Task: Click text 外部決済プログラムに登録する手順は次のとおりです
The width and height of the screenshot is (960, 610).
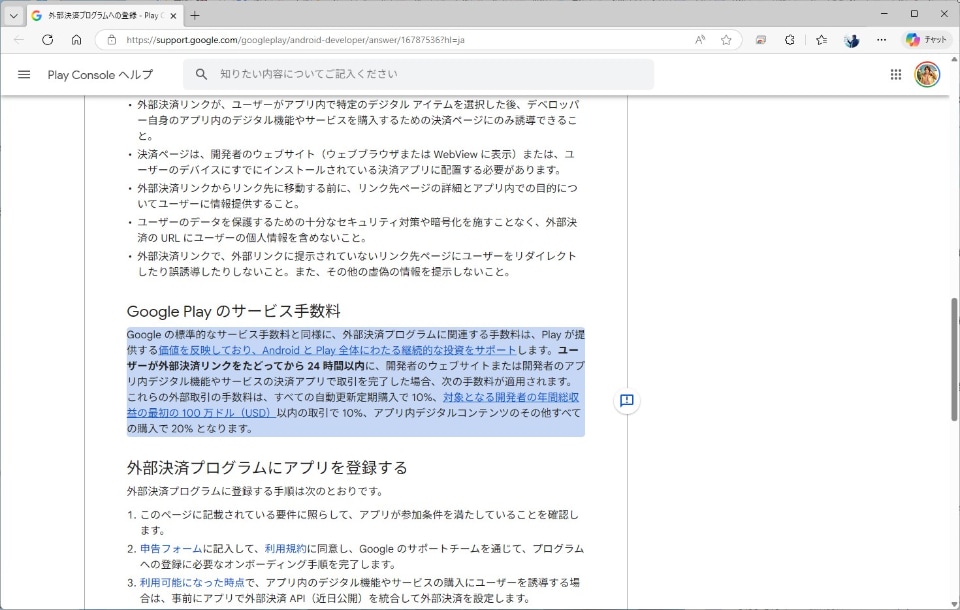Action: tap(255, 491)
